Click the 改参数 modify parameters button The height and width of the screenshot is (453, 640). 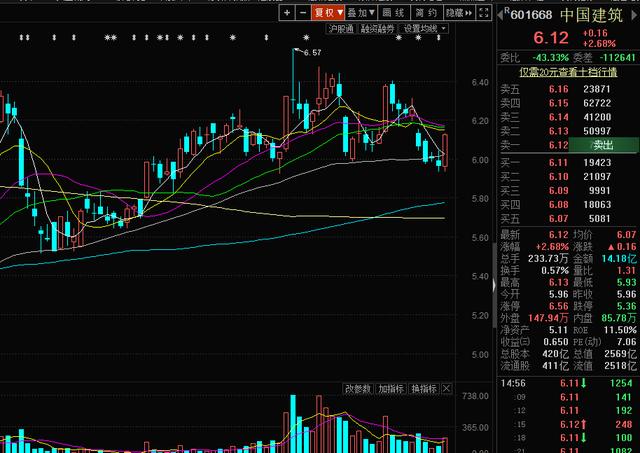358,389
